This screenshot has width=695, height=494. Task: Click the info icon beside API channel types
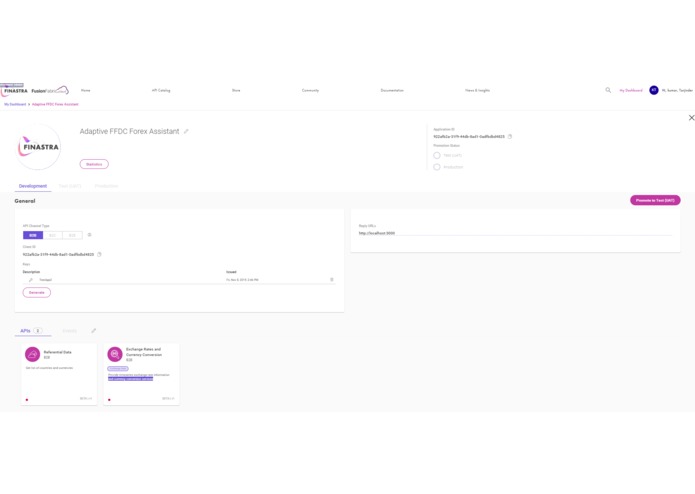[90, 235]
